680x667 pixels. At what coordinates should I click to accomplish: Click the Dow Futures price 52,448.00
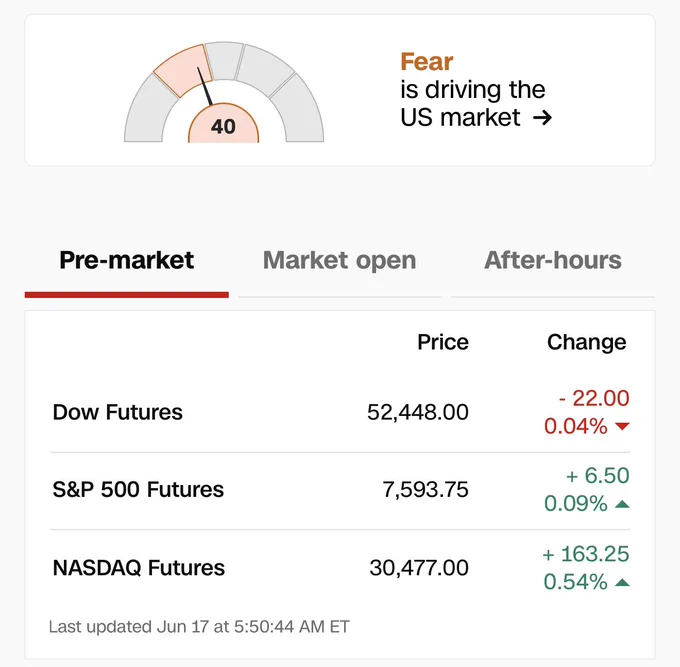[x=418, y=412]
